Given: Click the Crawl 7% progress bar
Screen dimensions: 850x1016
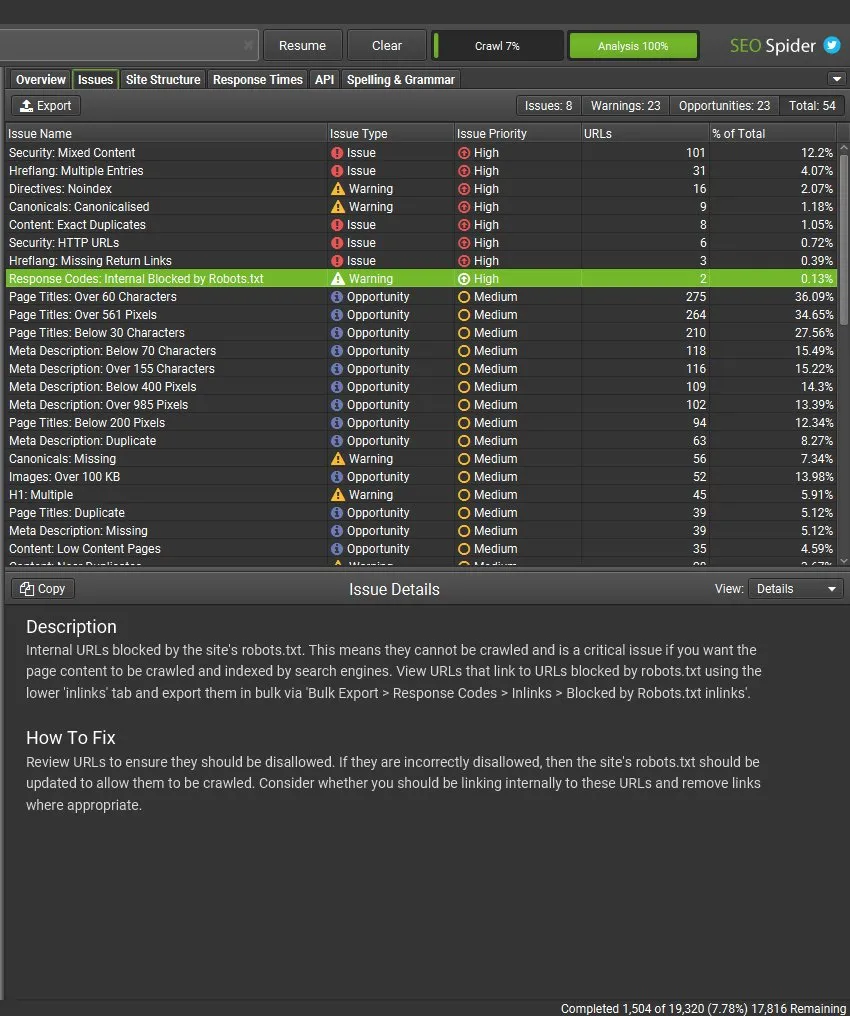Looking at the screenshot, I should click(498, 45).
